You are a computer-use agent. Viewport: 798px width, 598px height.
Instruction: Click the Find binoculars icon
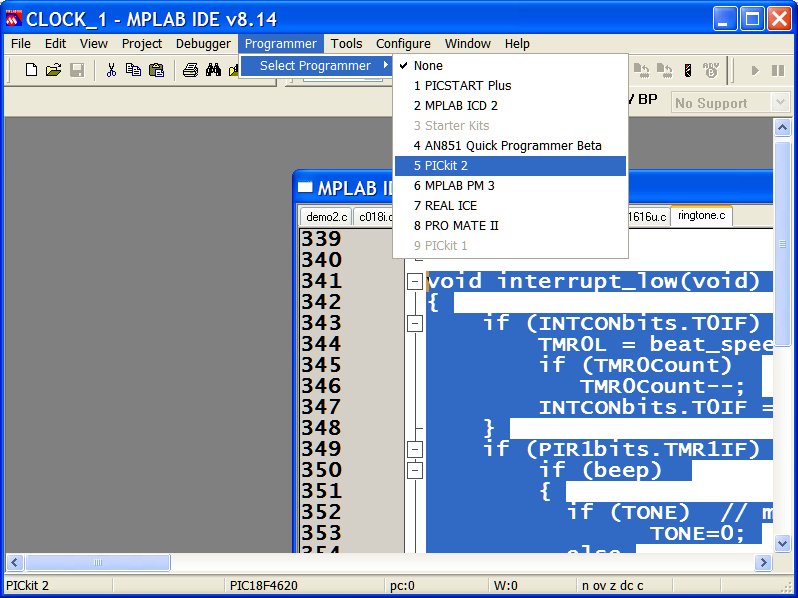point(213,70)
